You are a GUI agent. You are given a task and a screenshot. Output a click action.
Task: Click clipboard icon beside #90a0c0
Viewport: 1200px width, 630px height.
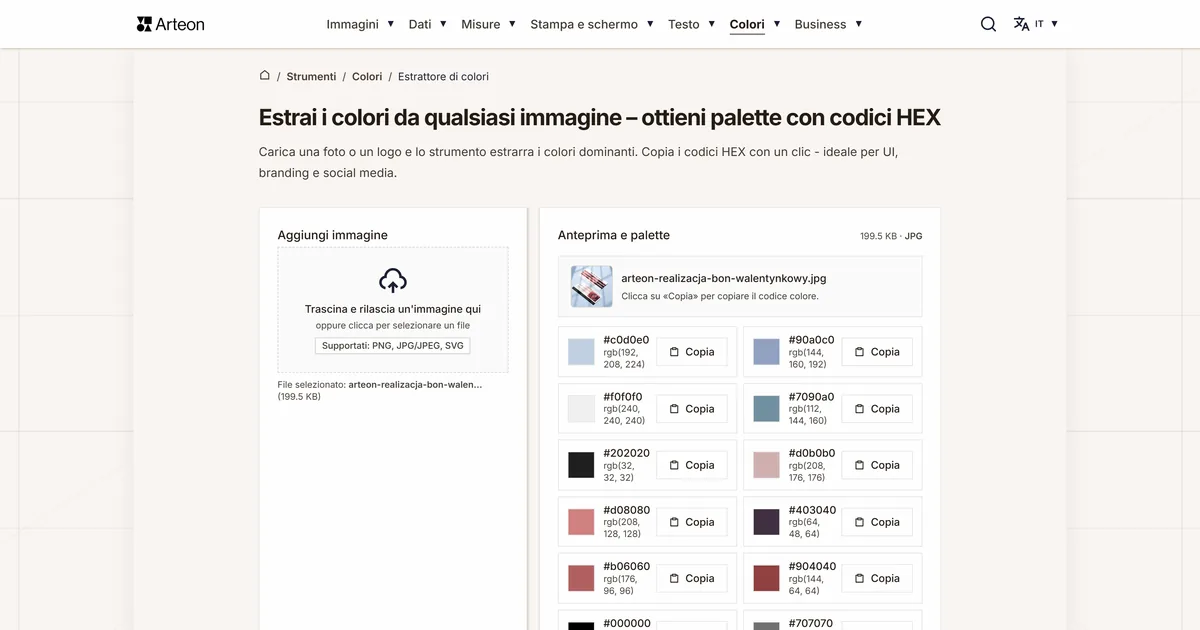pyautogui.click(x=859, y=352)
